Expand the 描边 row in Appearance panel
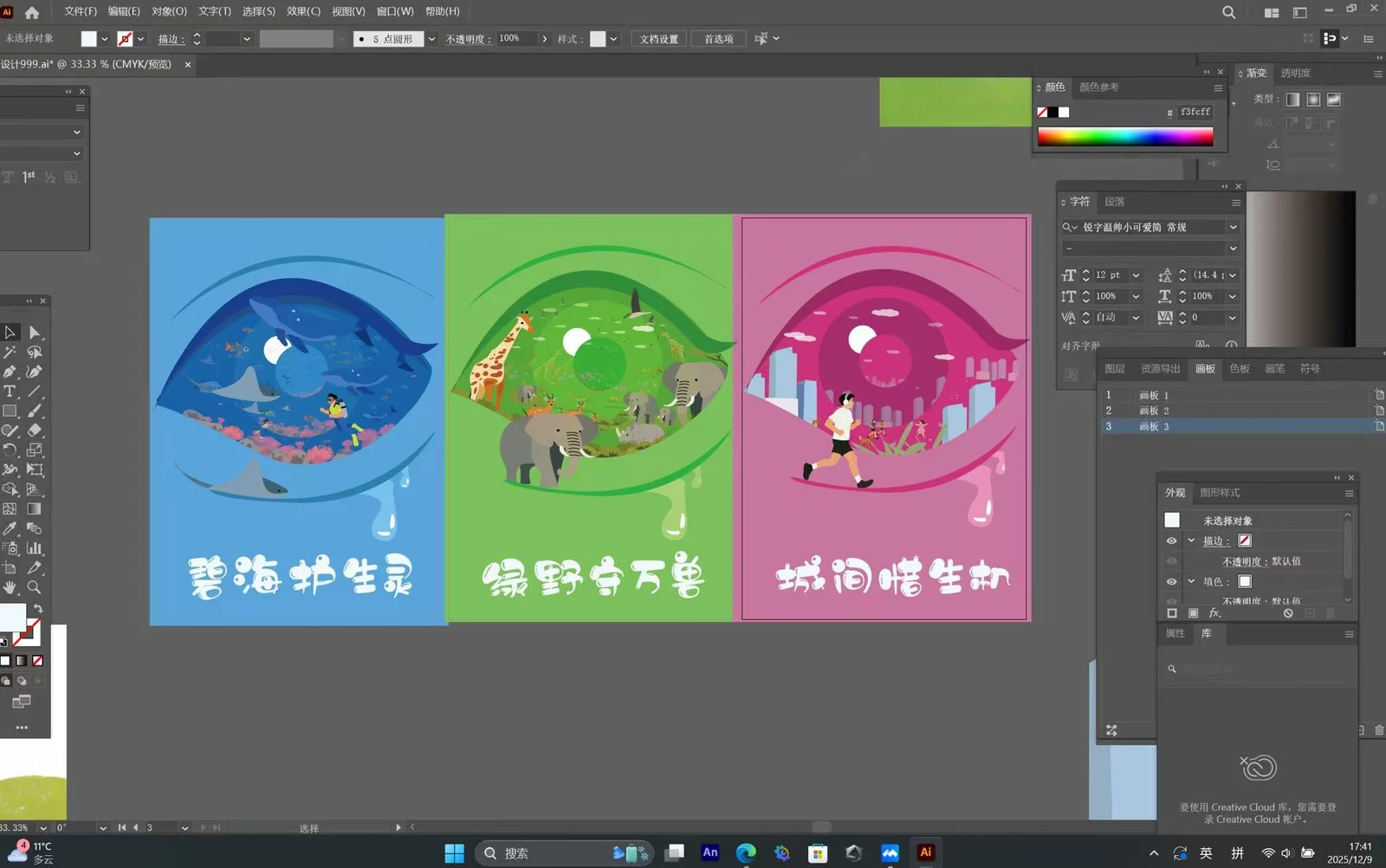 1191,541
